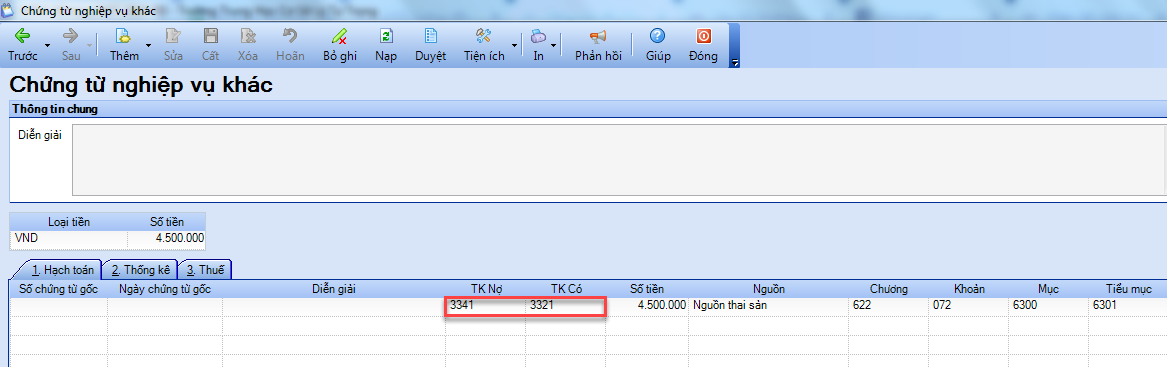Select the VND currency cell

click(68, 238)
